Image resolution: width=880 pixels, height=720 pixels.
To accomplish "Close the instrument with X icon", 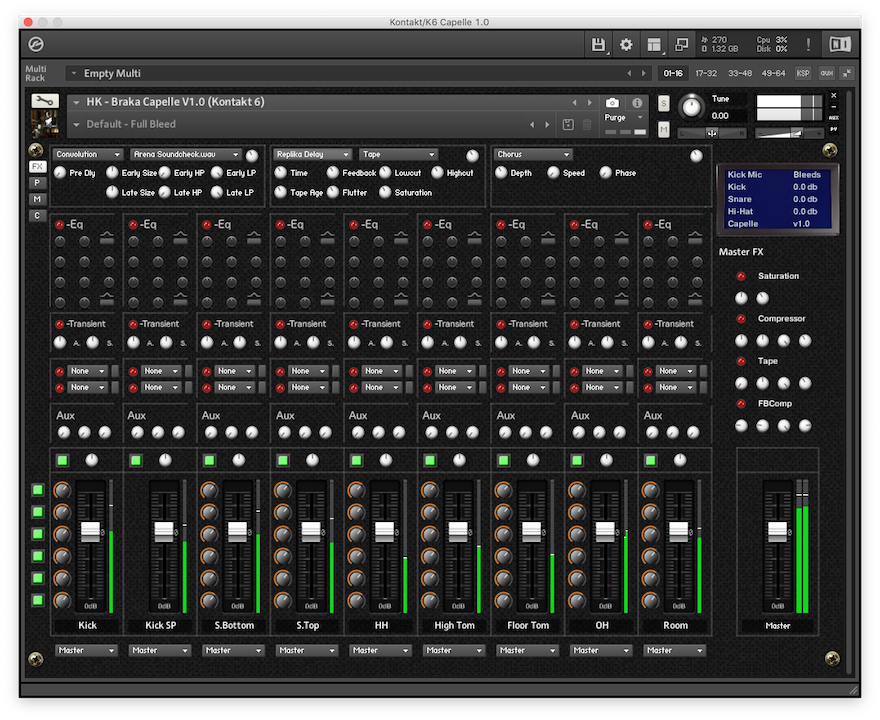I will (833, 95).
